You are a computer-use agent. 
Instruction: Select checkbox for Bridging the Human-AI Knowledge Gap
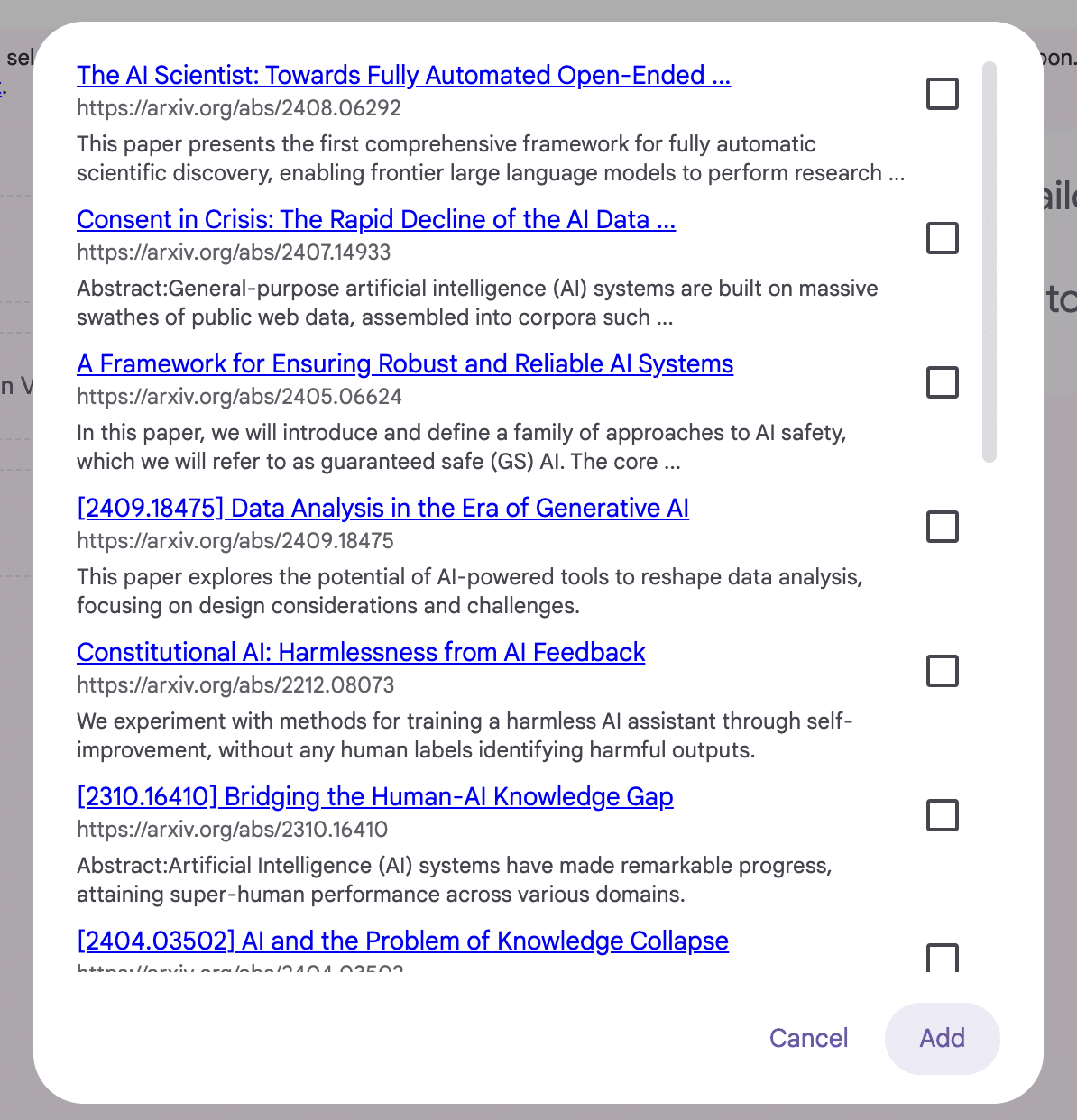click(x=942, y=815)
